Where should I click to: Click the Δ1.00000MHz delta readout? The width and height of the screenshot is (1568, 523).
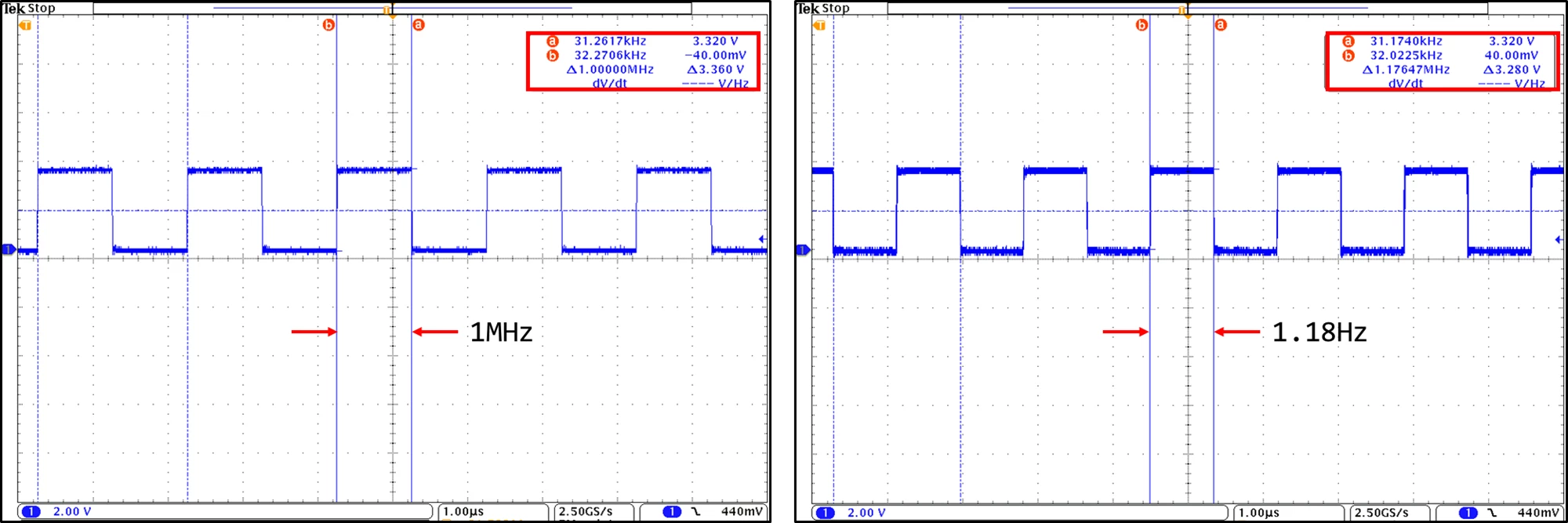tap(610, 70)
